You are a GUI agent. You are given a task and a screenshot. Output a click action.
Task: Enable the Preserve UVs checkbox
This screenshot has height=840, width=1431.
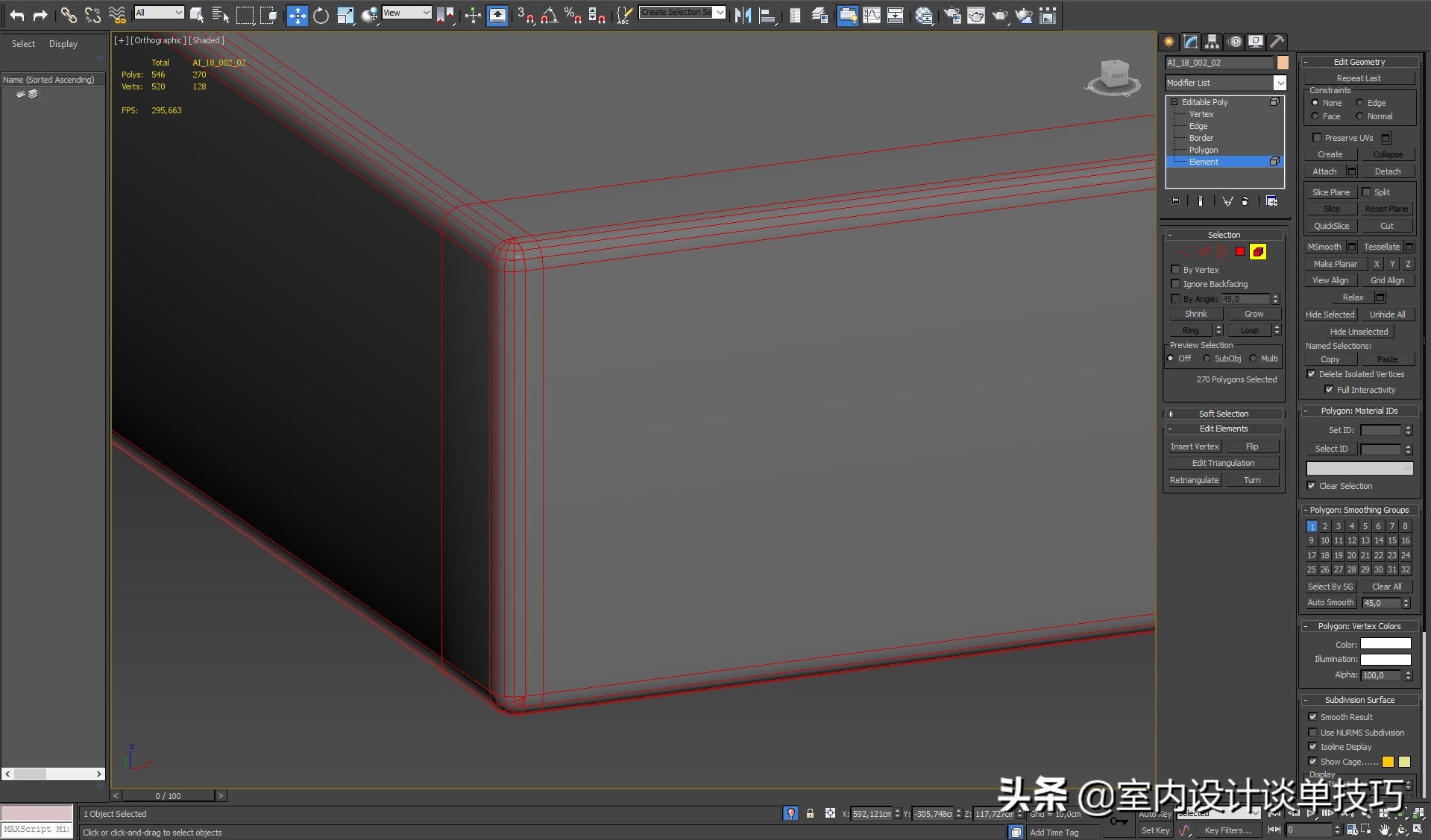pos(1318,137)
